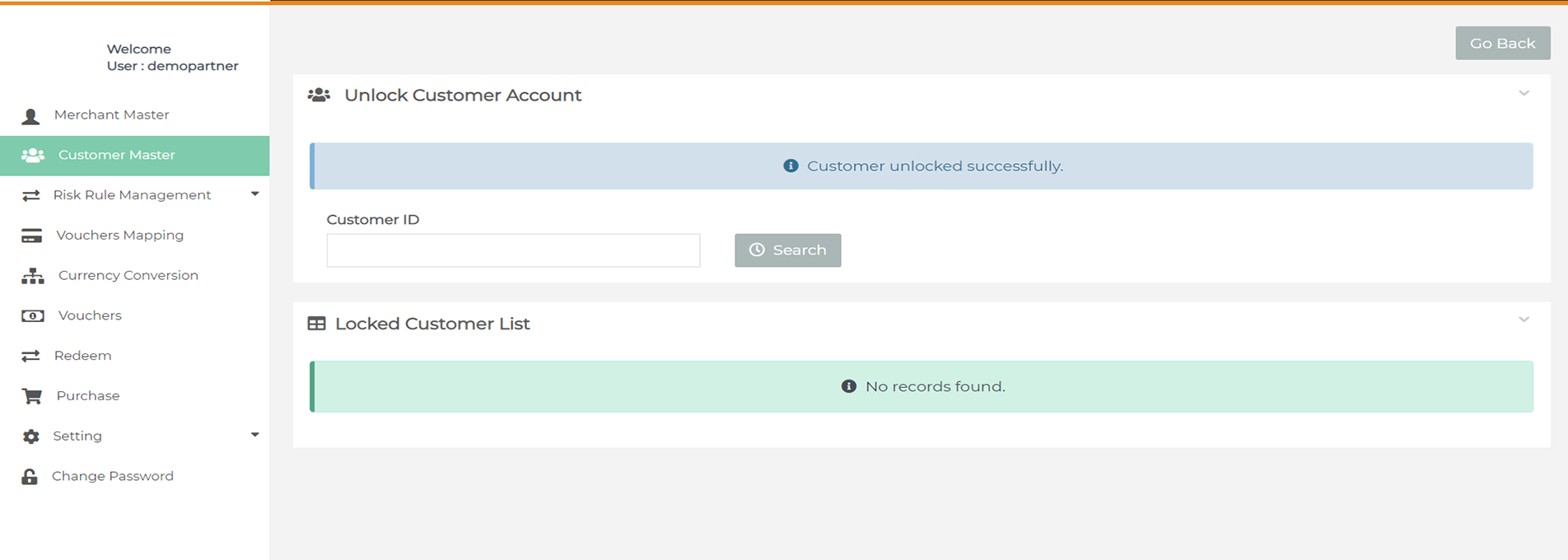1568x560 pixels.
Task: Click the Vouchers money icon
Action: 32,316
